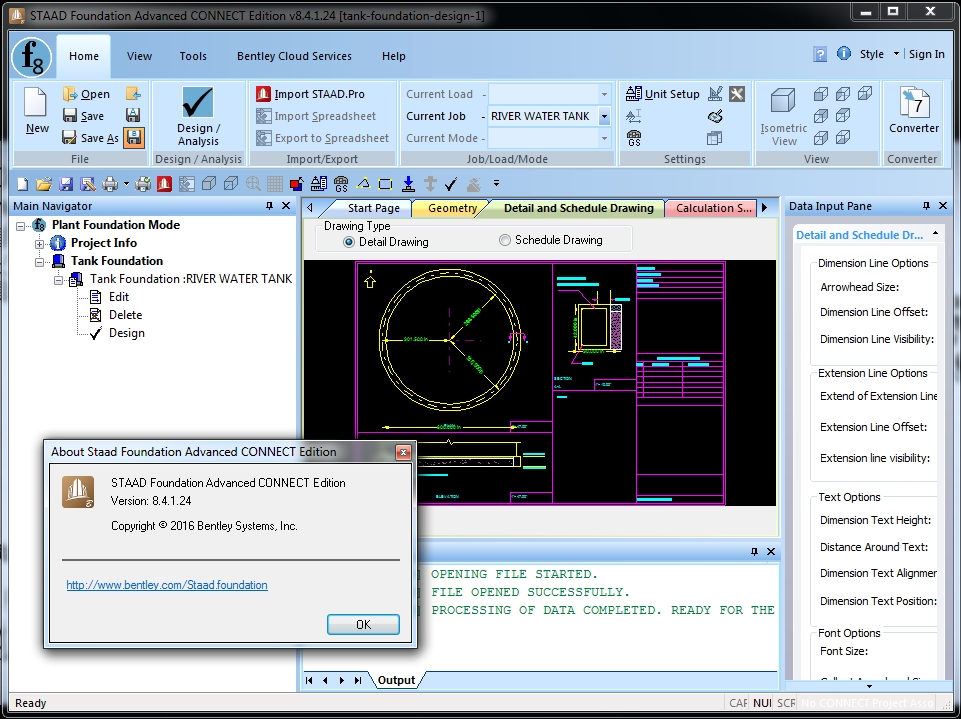Image resolution: width=961 pixels, height=719 pixels.
Task: Click the Save floppy icon in File group
Action: pyautogui.click(x=69, y=116)
